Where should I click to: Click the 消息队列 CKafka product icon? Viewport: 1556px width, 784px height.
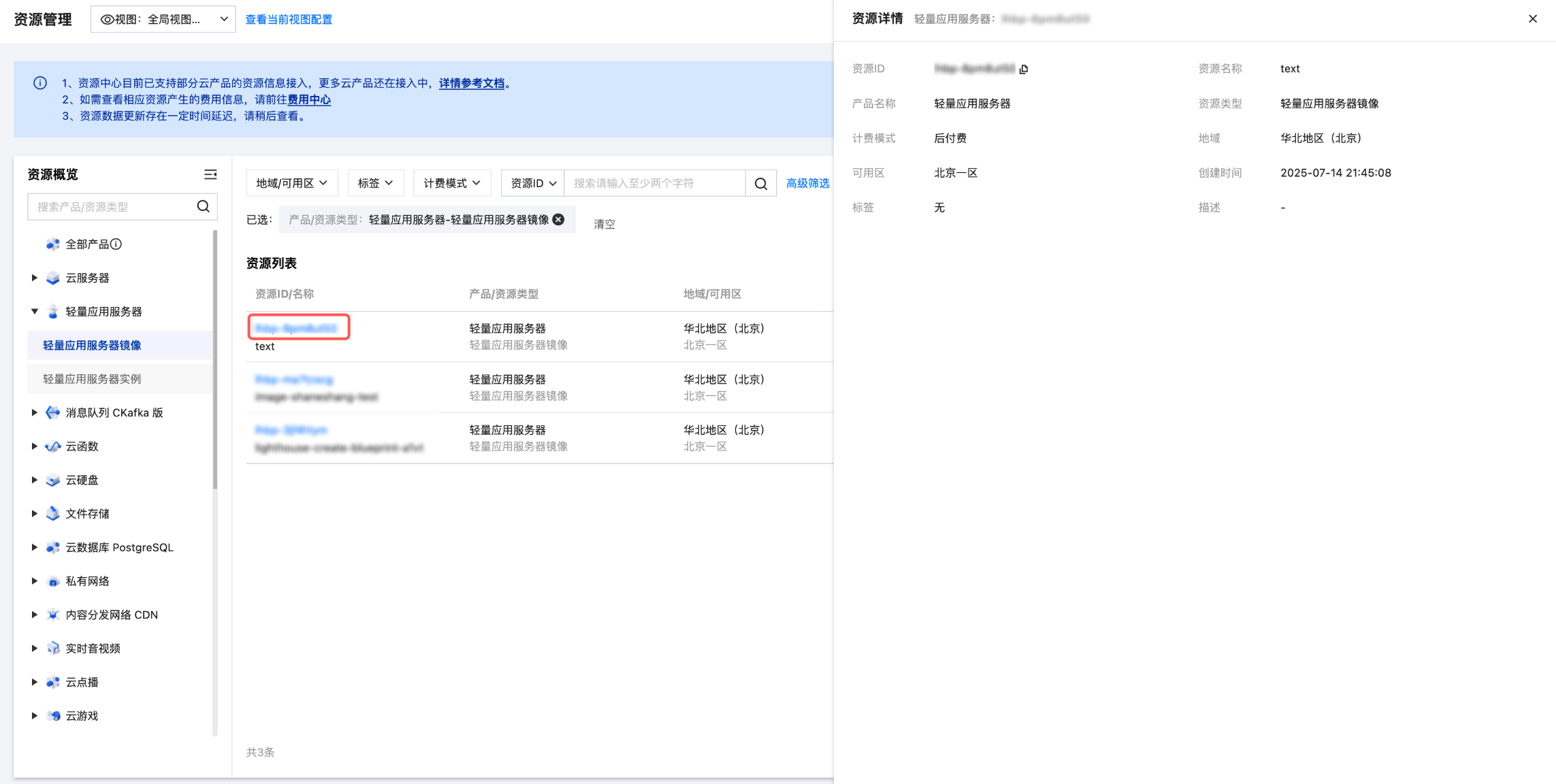tap(52, 412)
